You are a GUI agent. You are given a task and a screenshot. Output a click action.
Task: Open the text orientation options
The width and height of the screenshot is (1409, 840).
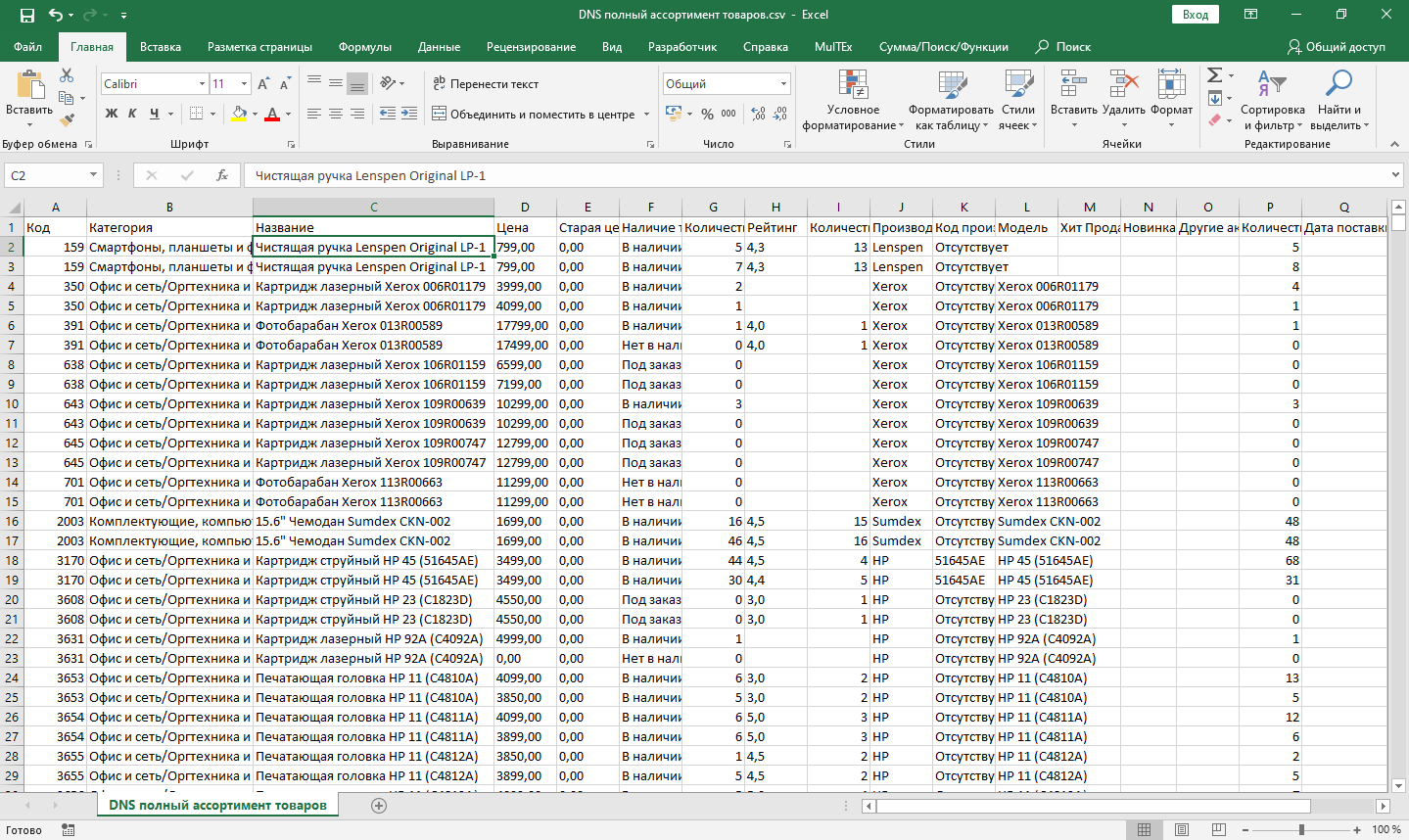[x=393, y=83]
